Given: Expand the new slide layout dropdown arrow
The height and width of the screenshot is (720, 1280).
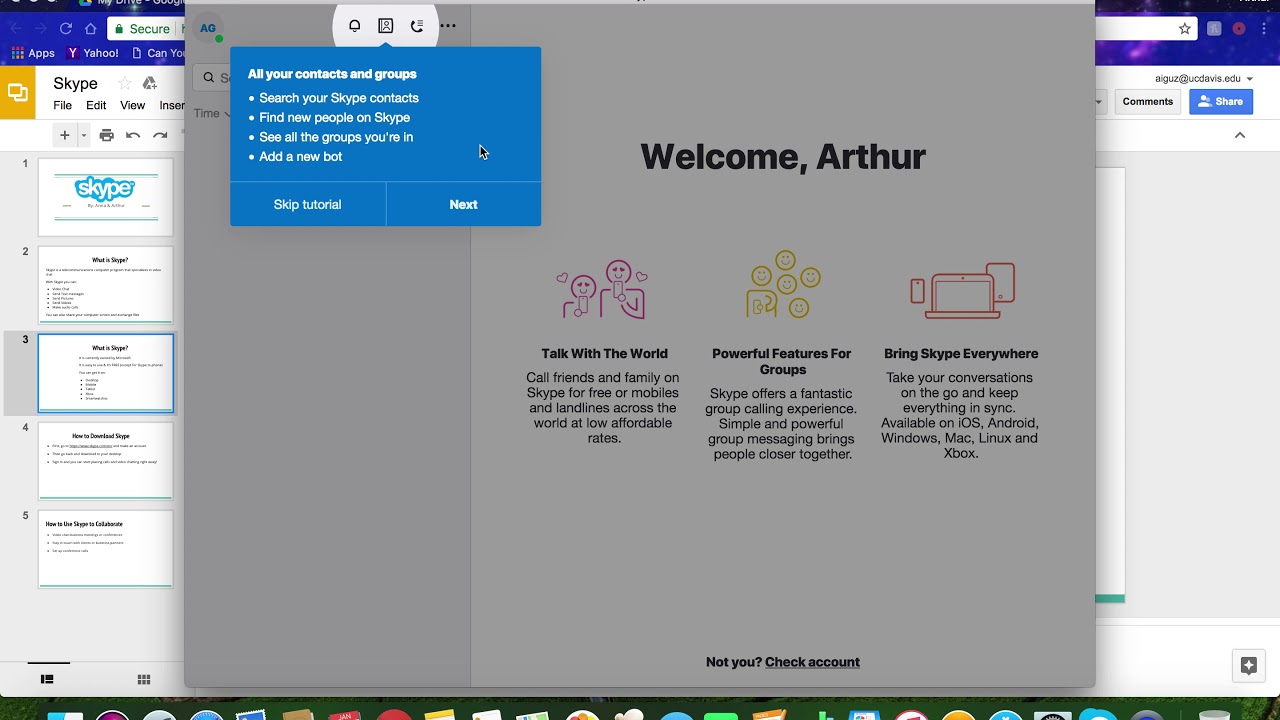Looking at the screenshot, I should [x=84, y=135].
